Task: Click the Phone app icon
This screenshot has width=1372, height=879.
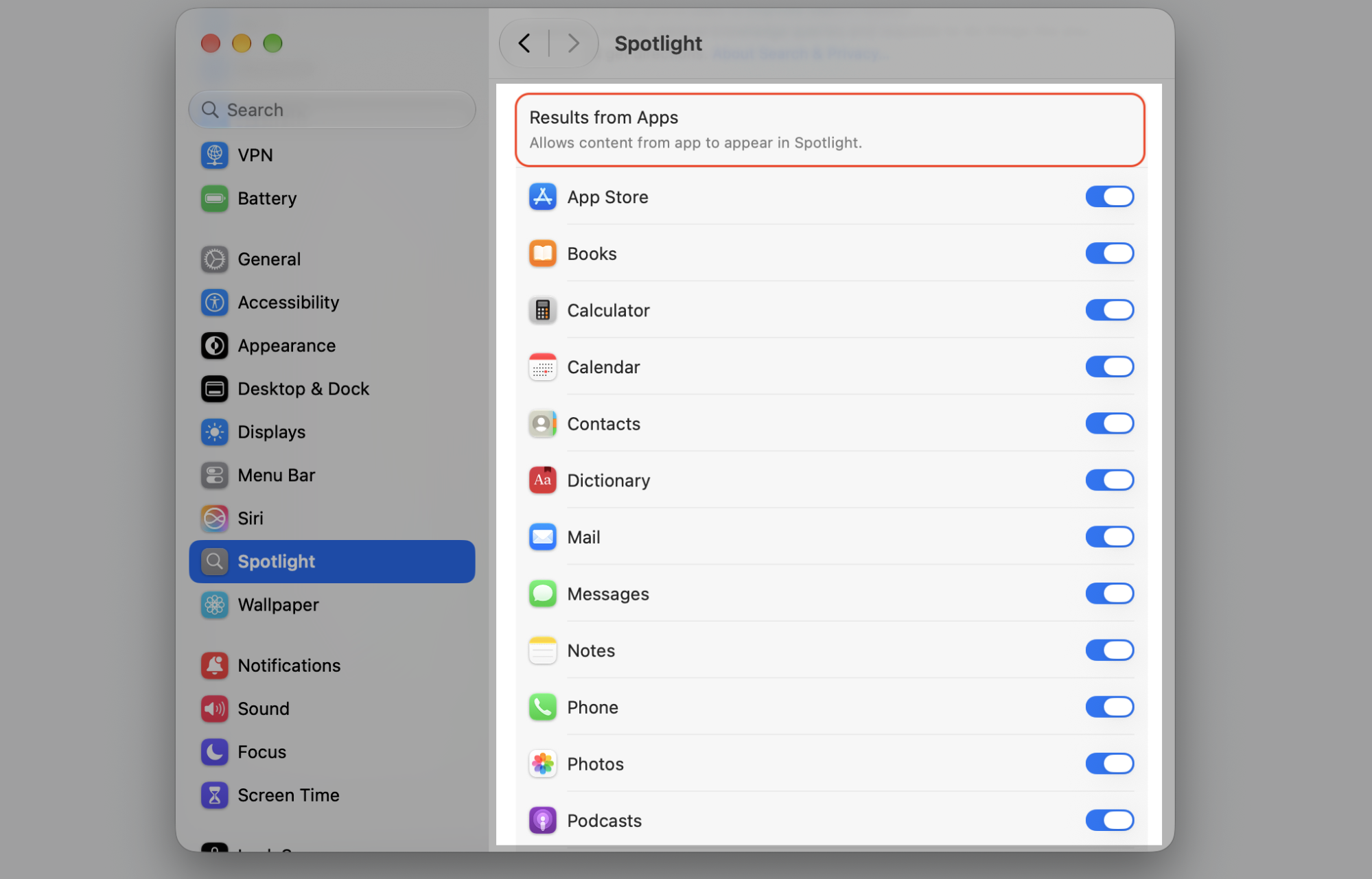Action: tap(542, 707)
